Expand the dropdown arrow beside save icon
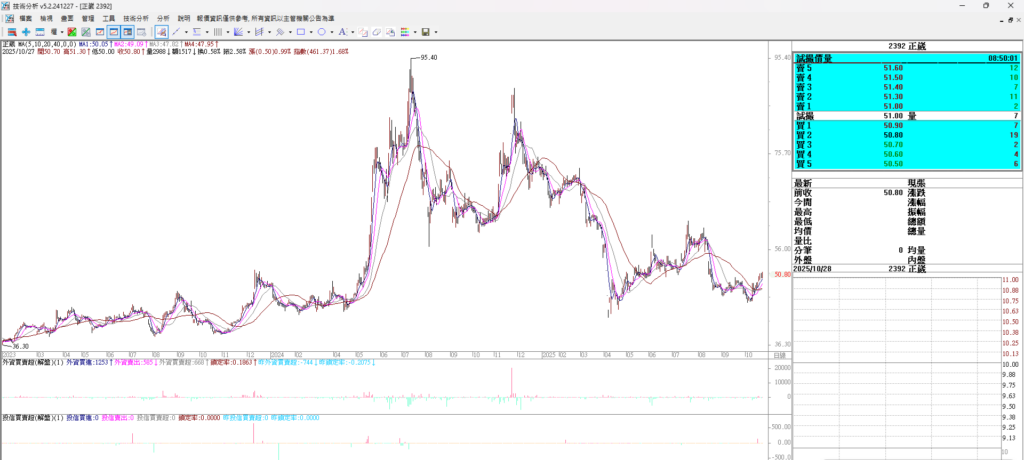 pos(436,32)
